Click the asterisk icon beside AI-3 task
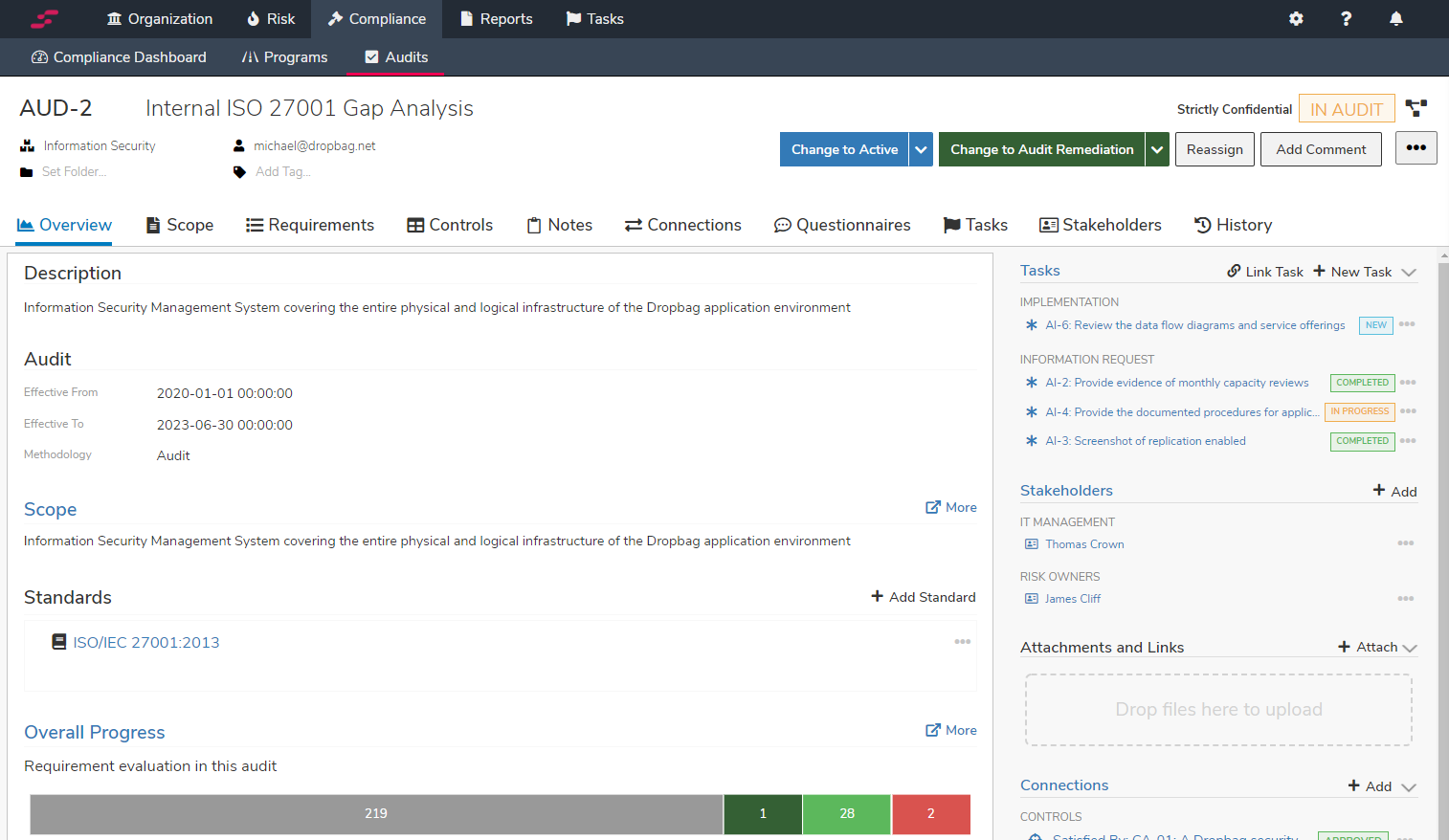The height and width of the screenshot is (840, 1449). 1032,441
